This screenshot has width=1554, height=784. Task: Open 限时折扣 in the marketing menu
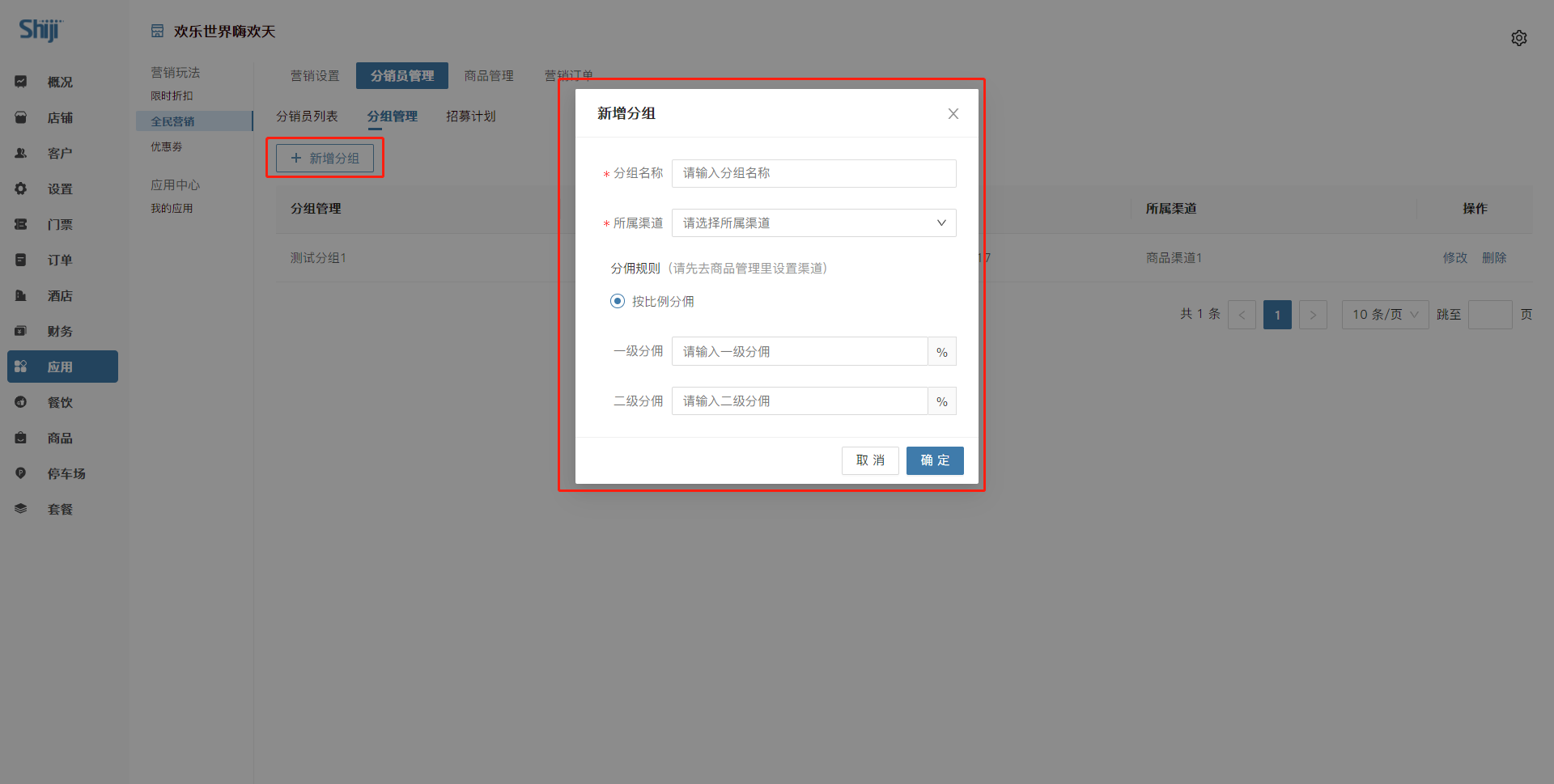[172, 96]
